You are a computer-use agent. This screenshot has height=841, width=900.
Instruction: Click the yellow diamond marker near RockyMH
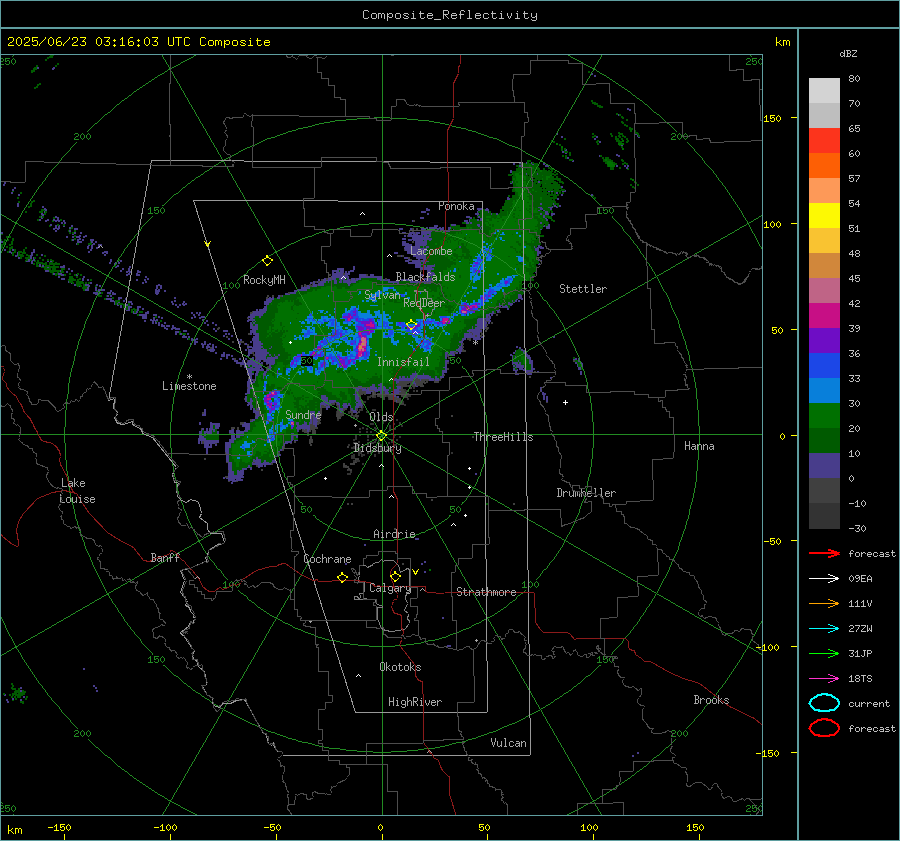click(x=267, y=261)
